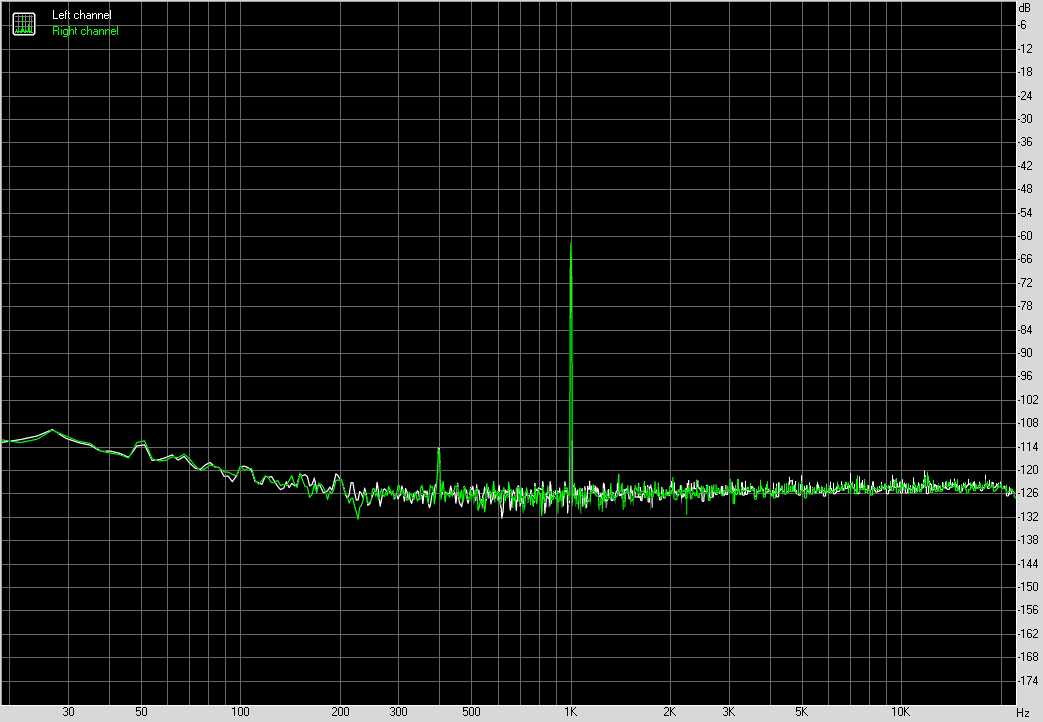The image size is (1043, 722).
Task: Click the -36 dB scale label
Action: [x=1025, y=142]
